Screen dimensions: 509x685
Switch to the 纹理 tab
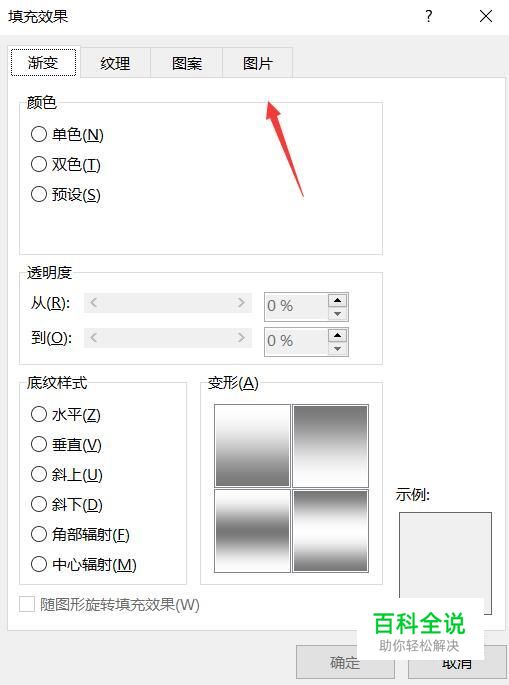point(115,63)
